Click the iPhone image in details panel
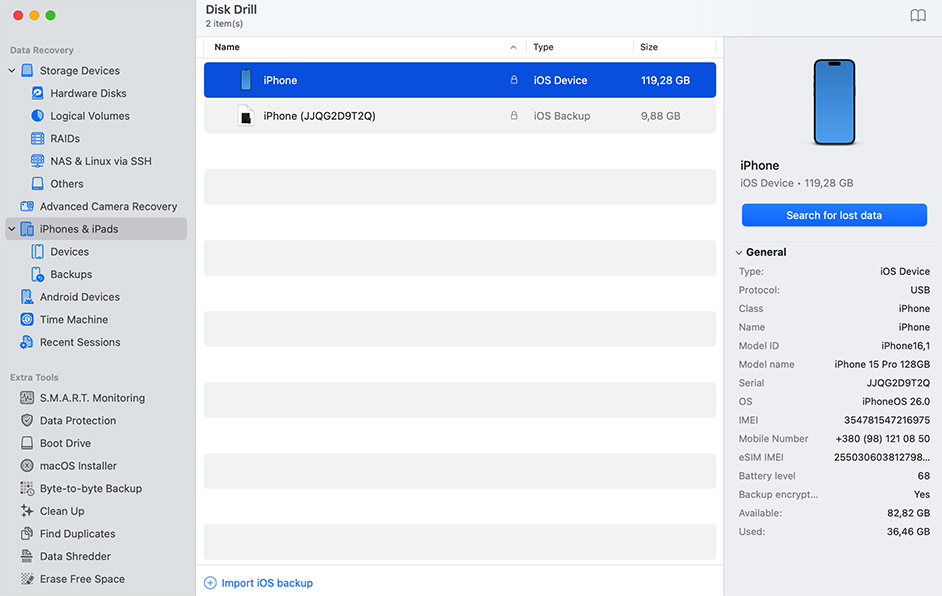Viewport: 942px width, 596px height. click(834, 102)
